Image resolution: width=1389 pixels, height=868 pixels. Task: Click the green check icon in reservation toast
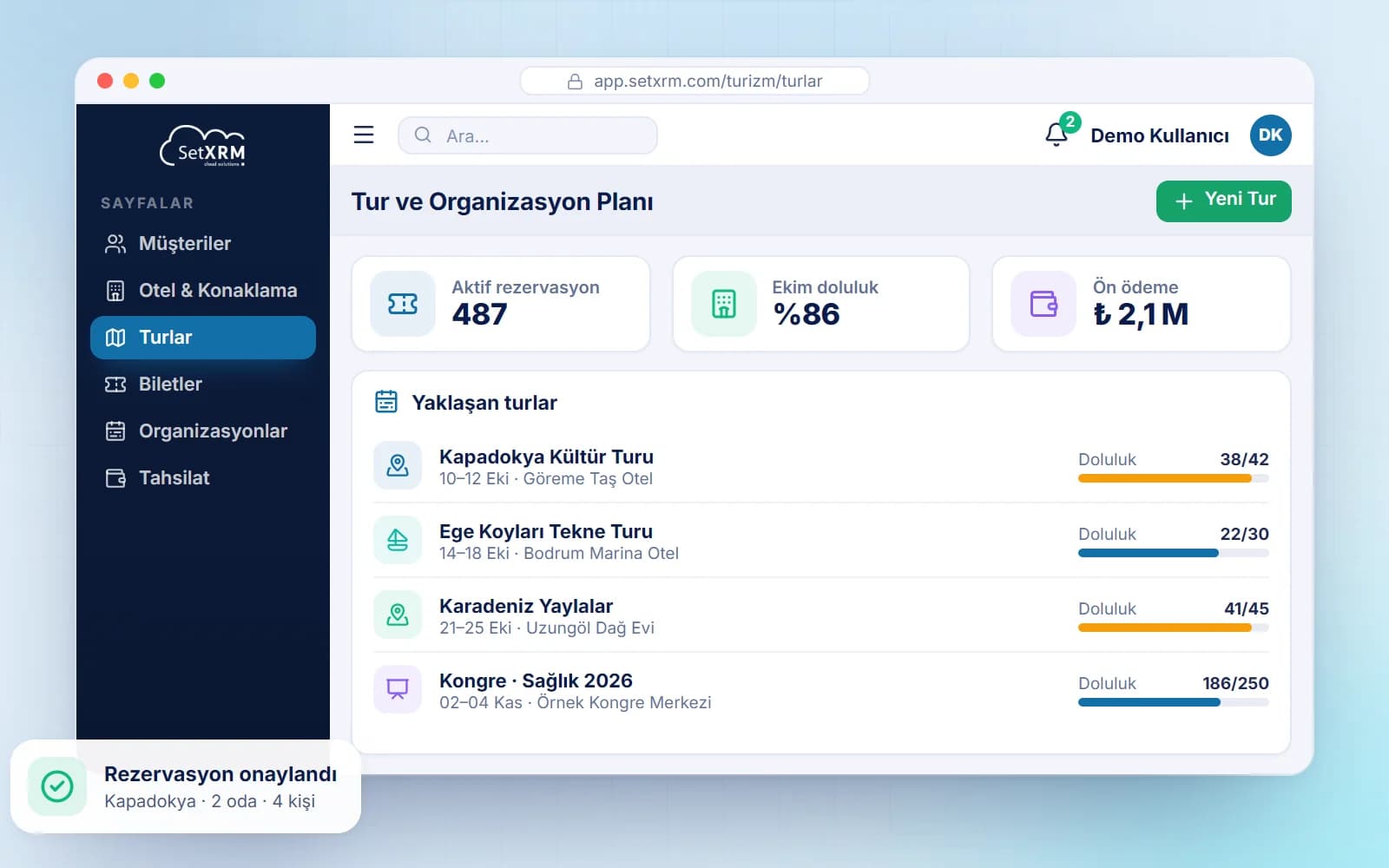click(57, 786)
